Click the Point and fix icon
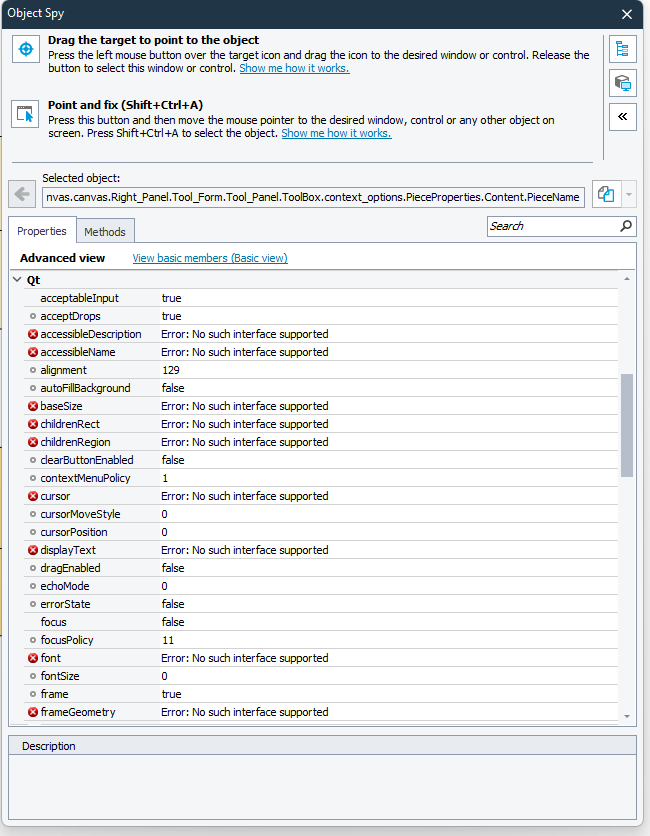Screen dimensions: 650x836 [x=24, y=114]
